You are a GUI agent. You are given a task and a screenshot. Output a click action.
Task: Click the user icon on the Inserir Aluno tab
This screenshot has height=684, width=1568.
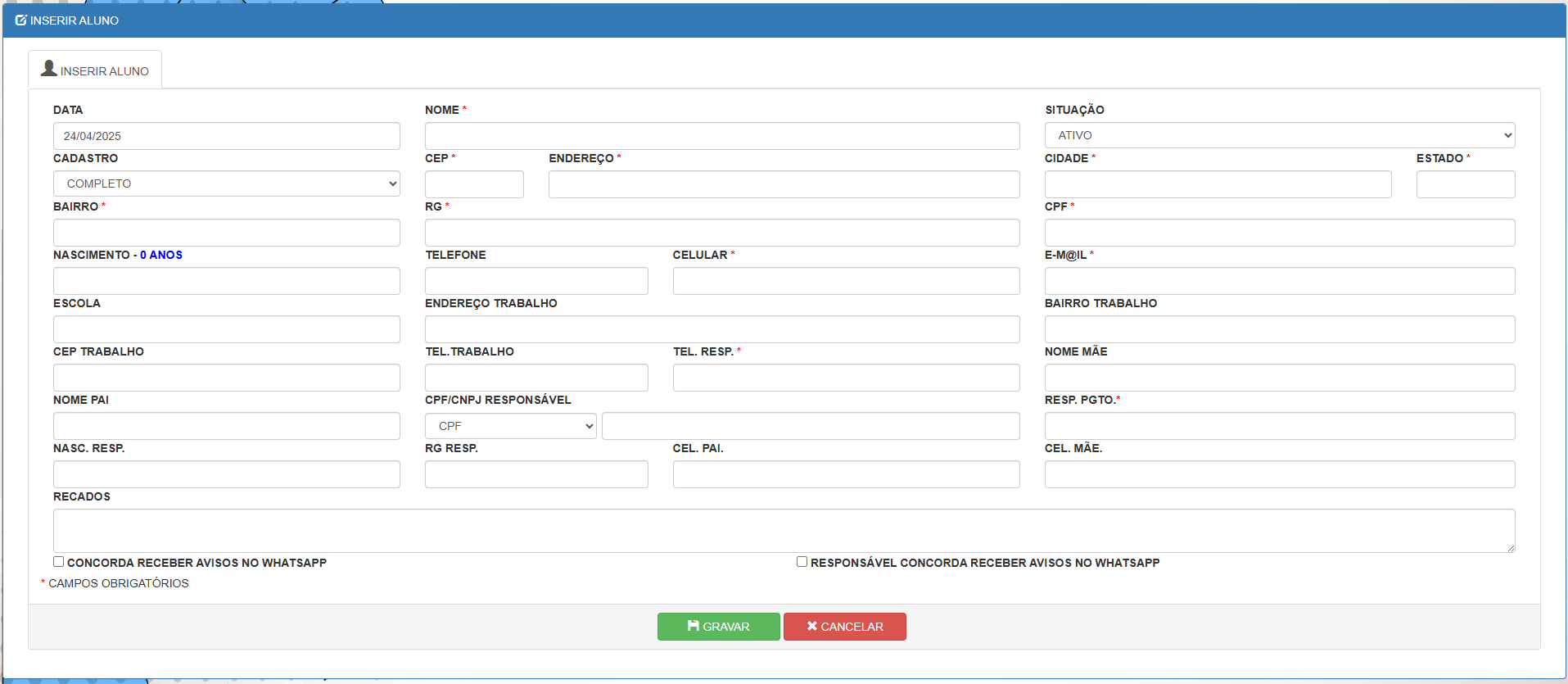click(x=49, y=69)
